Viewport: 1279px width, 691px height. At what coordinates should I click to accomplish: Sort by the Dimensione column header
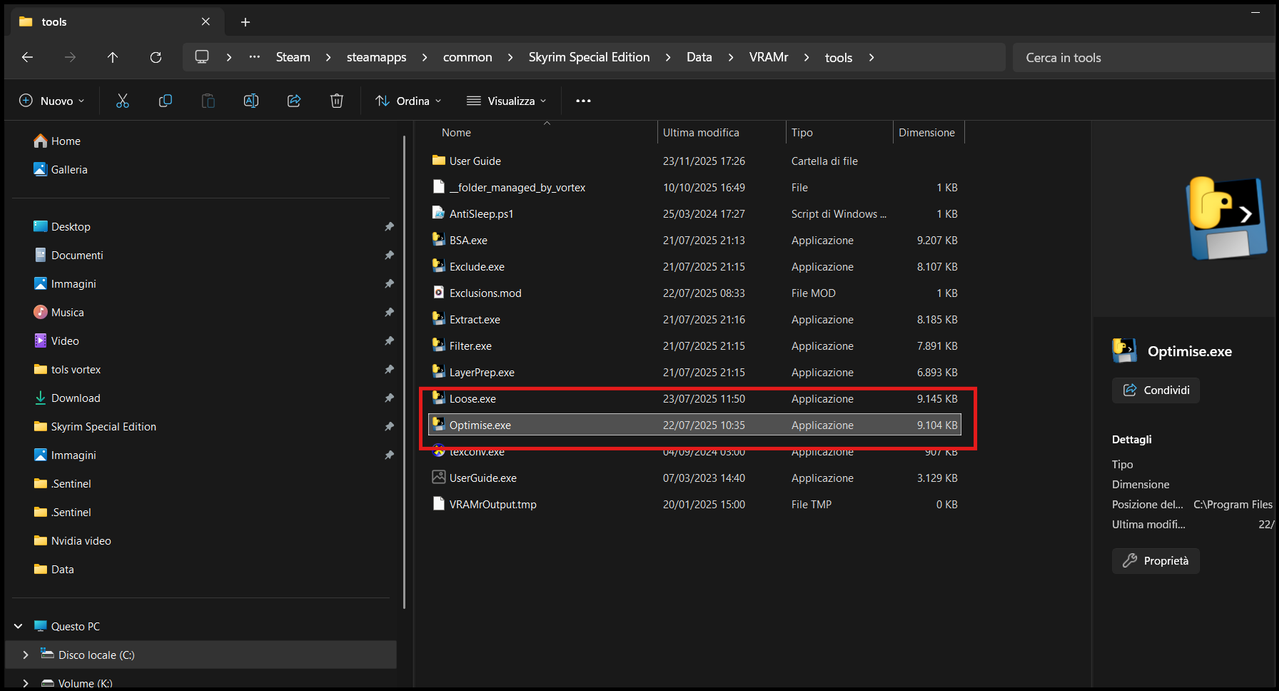pyautogui.click(x=928, y=132)
